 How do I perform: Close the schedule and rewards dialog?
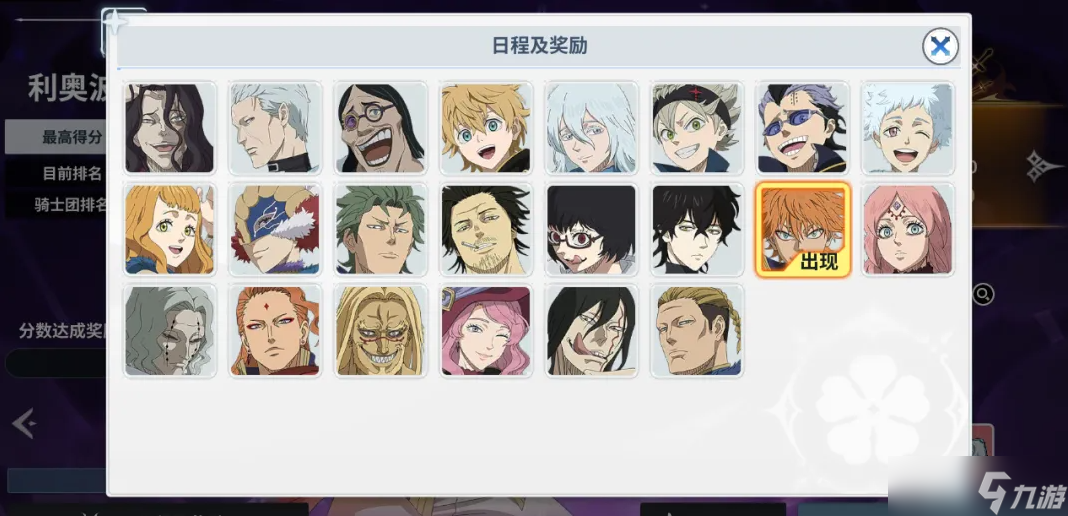point(940,46)
